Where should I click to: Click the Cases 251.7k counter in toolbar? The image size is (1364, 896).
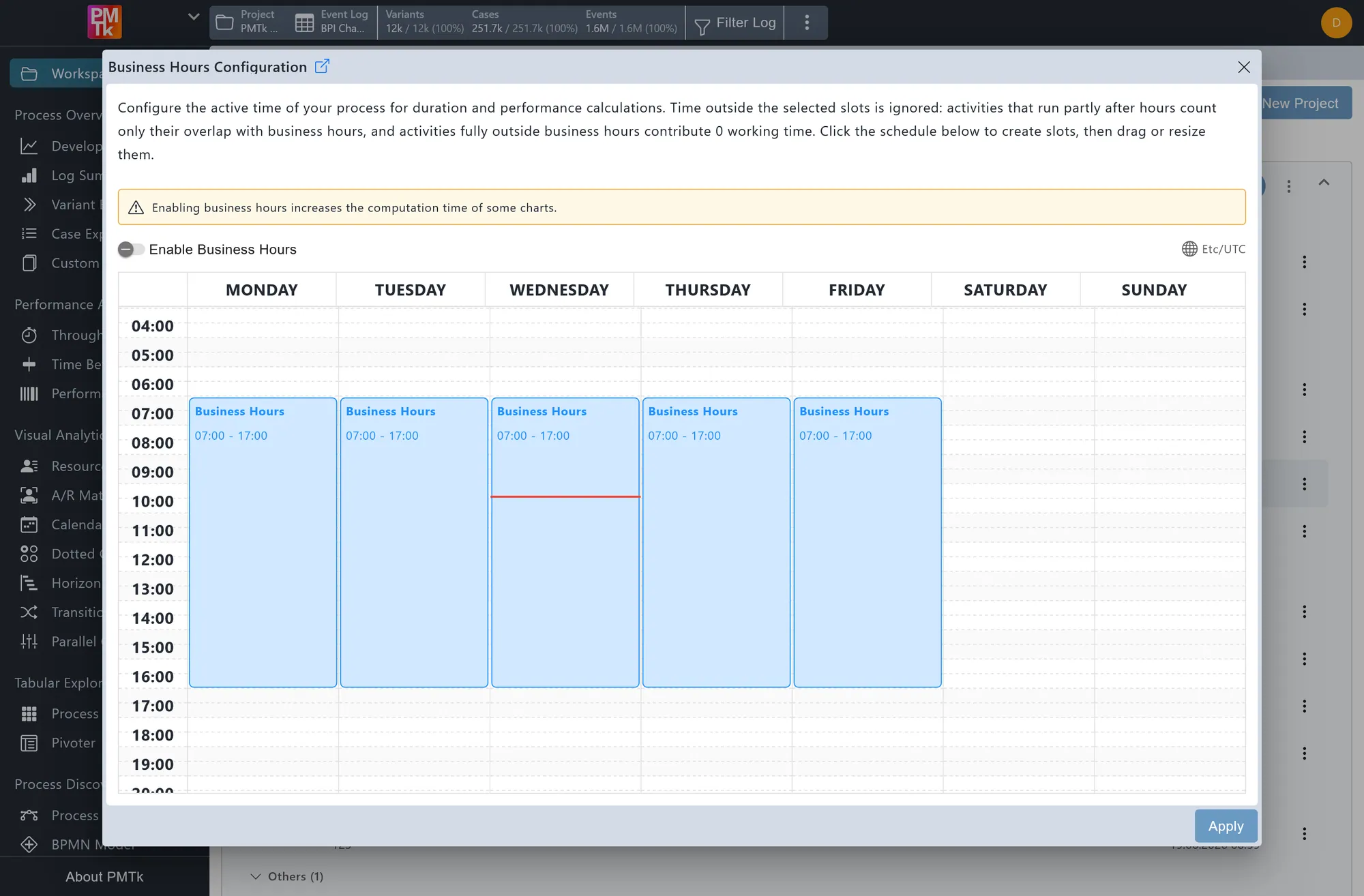pyautogui.click(x=524, y=23)
